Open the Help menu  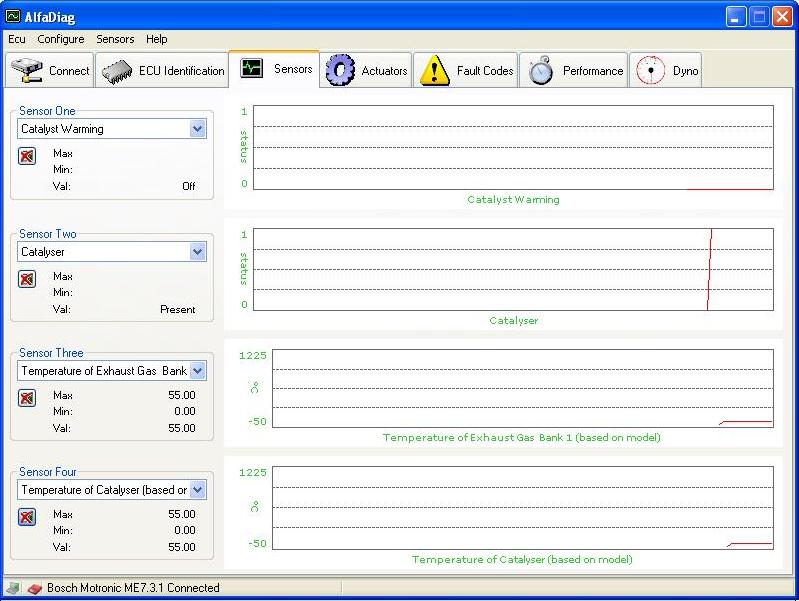click(156, 39)
